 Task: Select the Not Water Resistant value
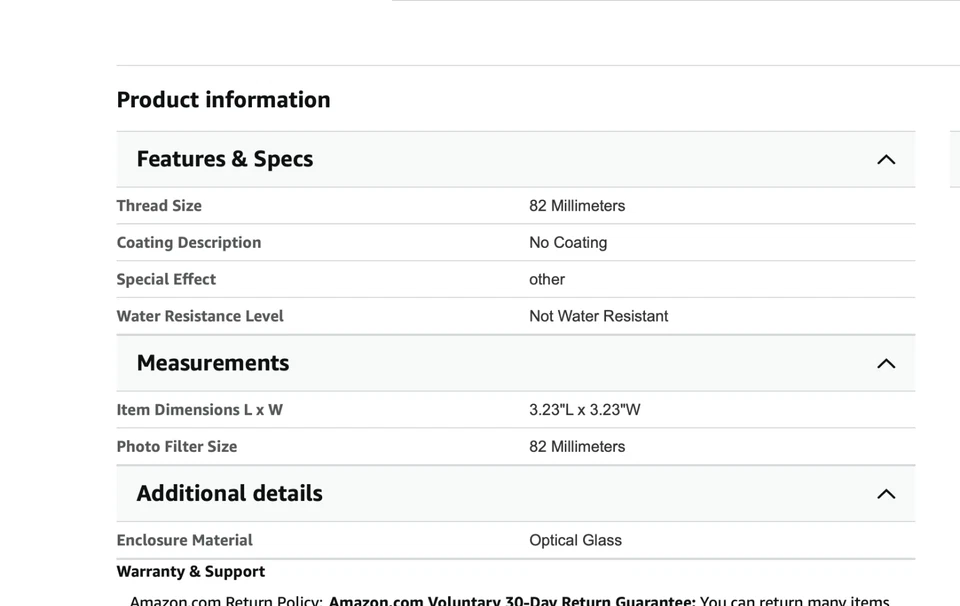point(598,317)
